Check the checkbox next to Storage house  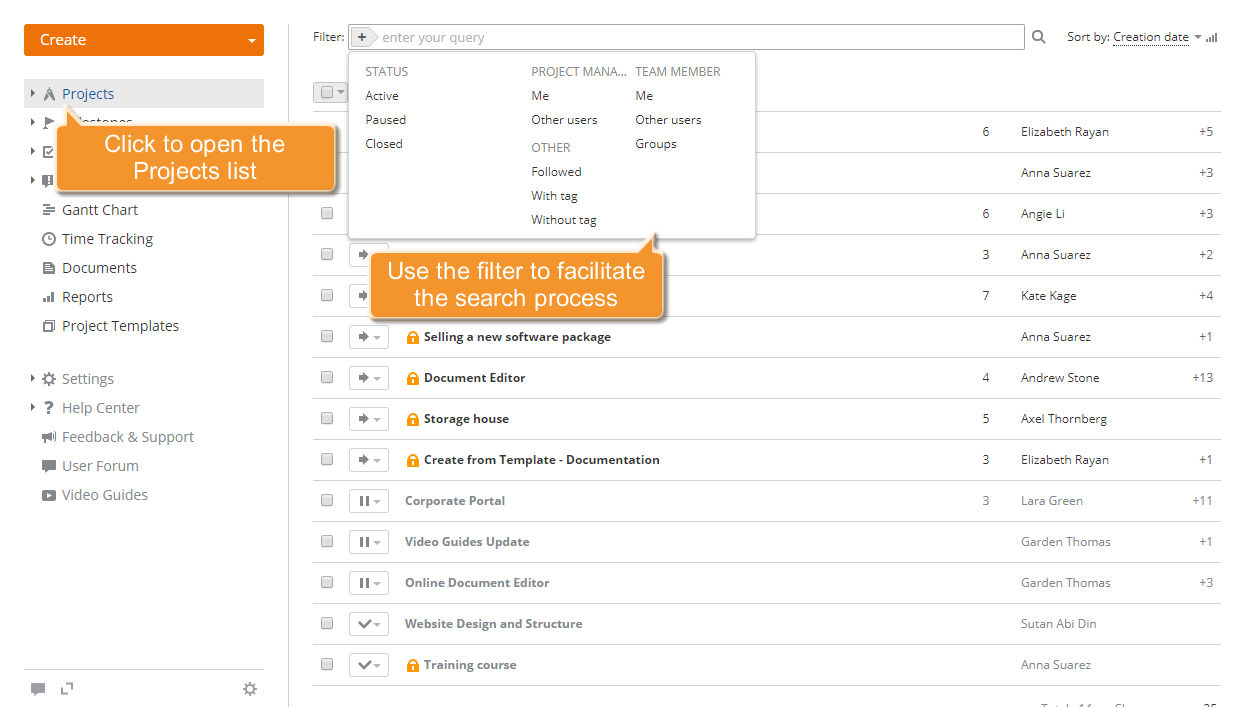pos(327,418)
